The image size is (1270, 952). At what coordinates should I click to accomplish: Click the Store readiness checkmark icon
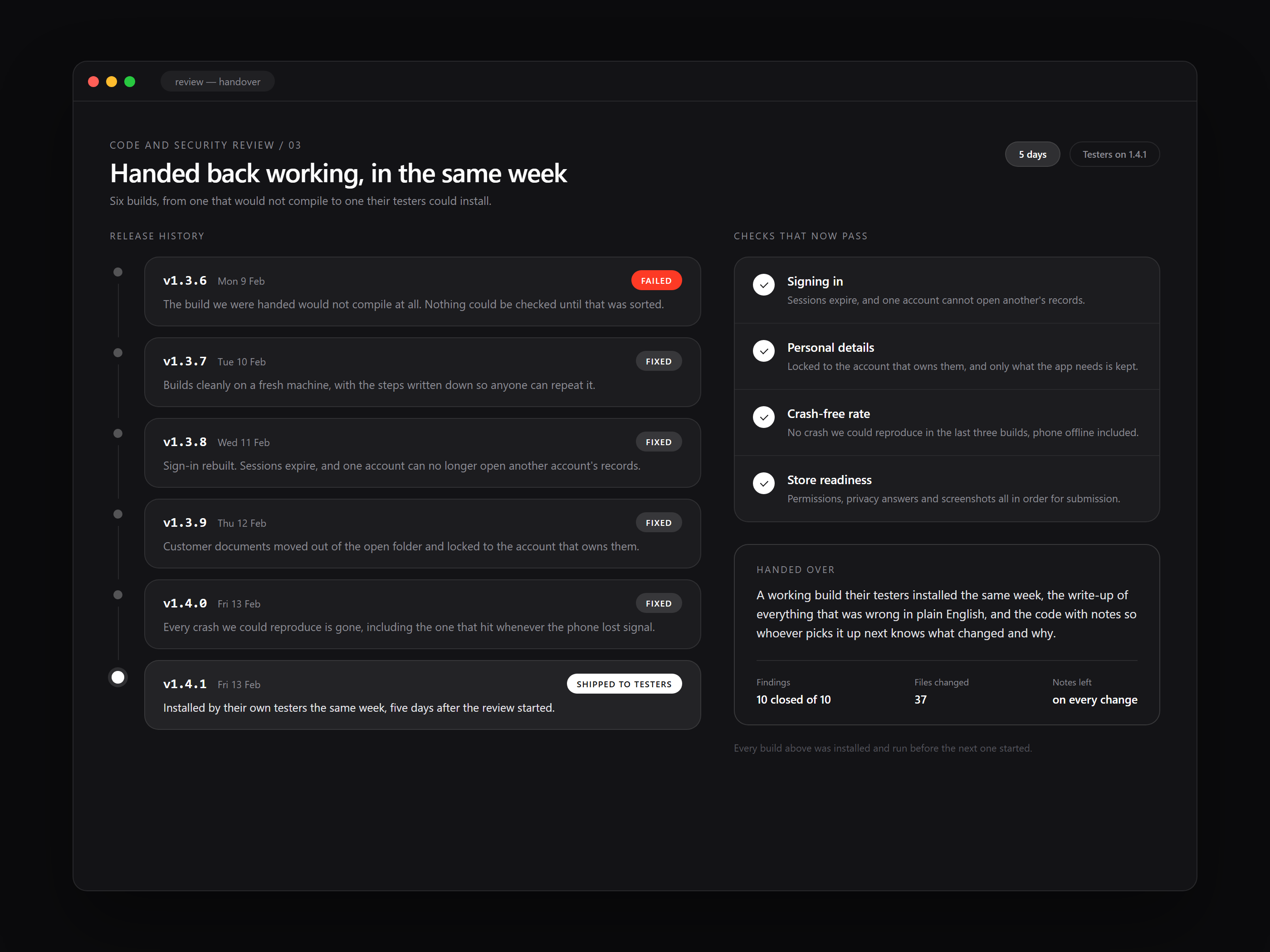(x=764, y=483)
